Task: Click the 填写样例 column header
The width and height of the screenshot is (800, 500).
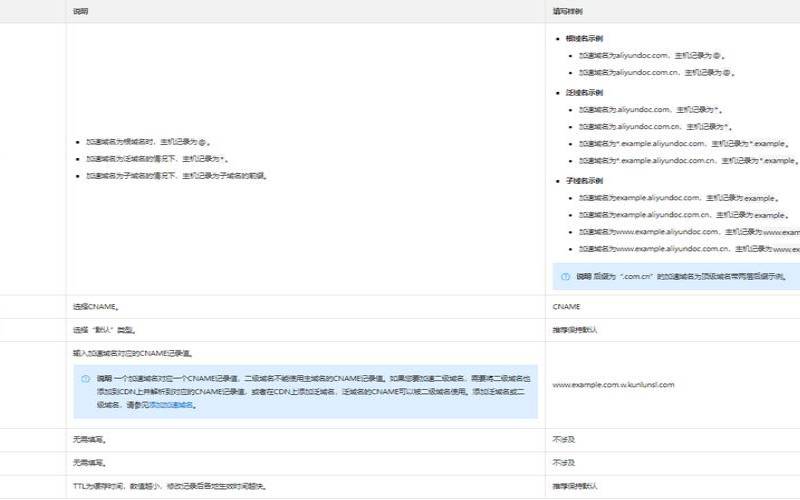Action: pyautogui.click(x=568, y=11)
